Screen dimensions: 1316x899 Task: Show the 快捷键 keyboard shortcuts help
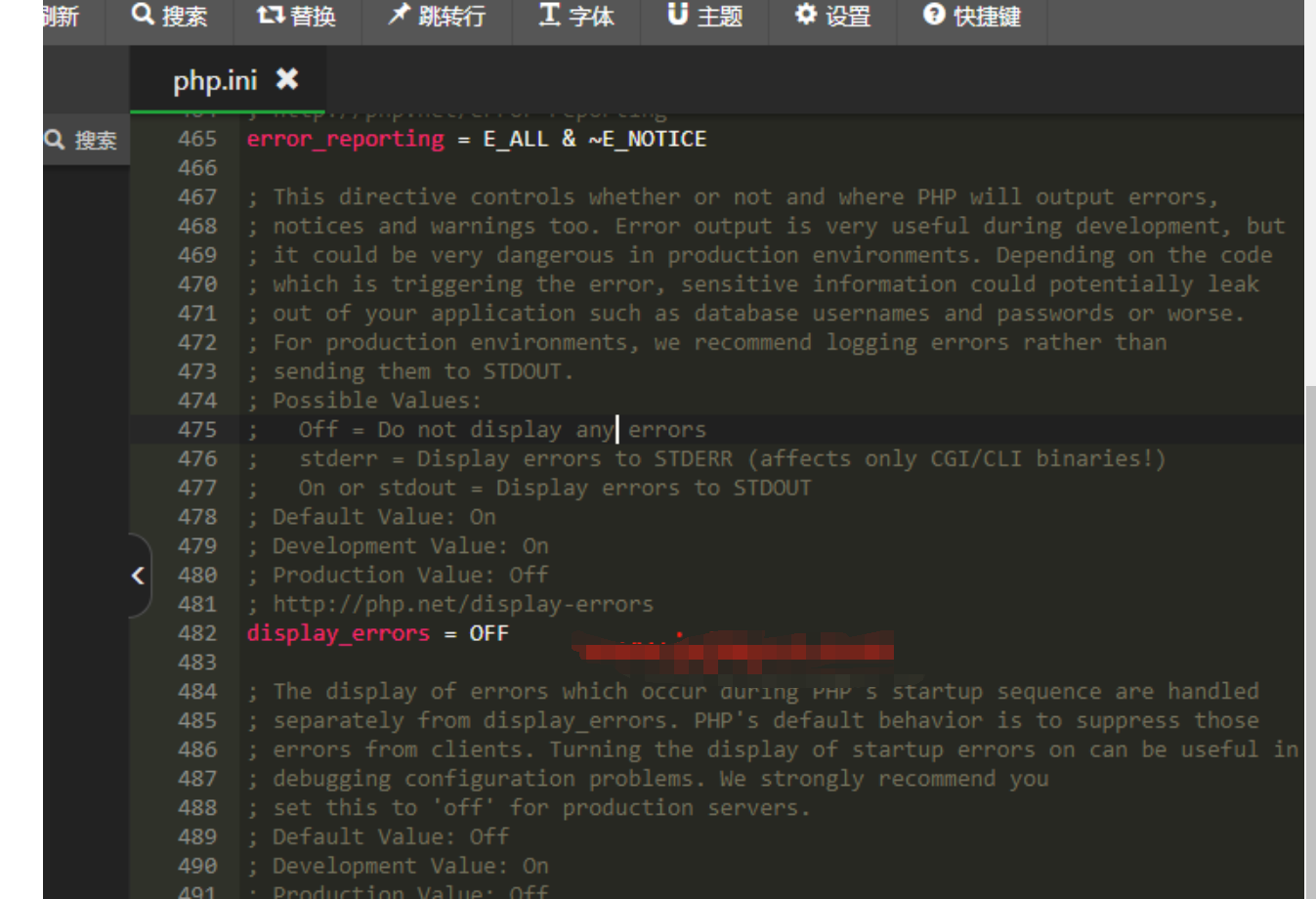point(972,17)
